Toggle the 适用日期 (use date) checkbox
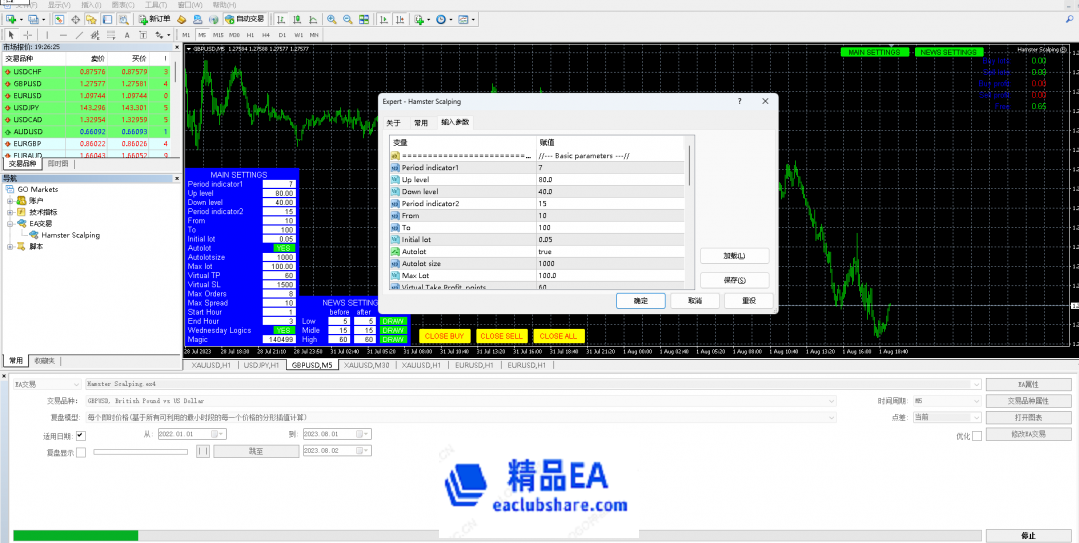The image size is (1079, 543). coord(81,435)
